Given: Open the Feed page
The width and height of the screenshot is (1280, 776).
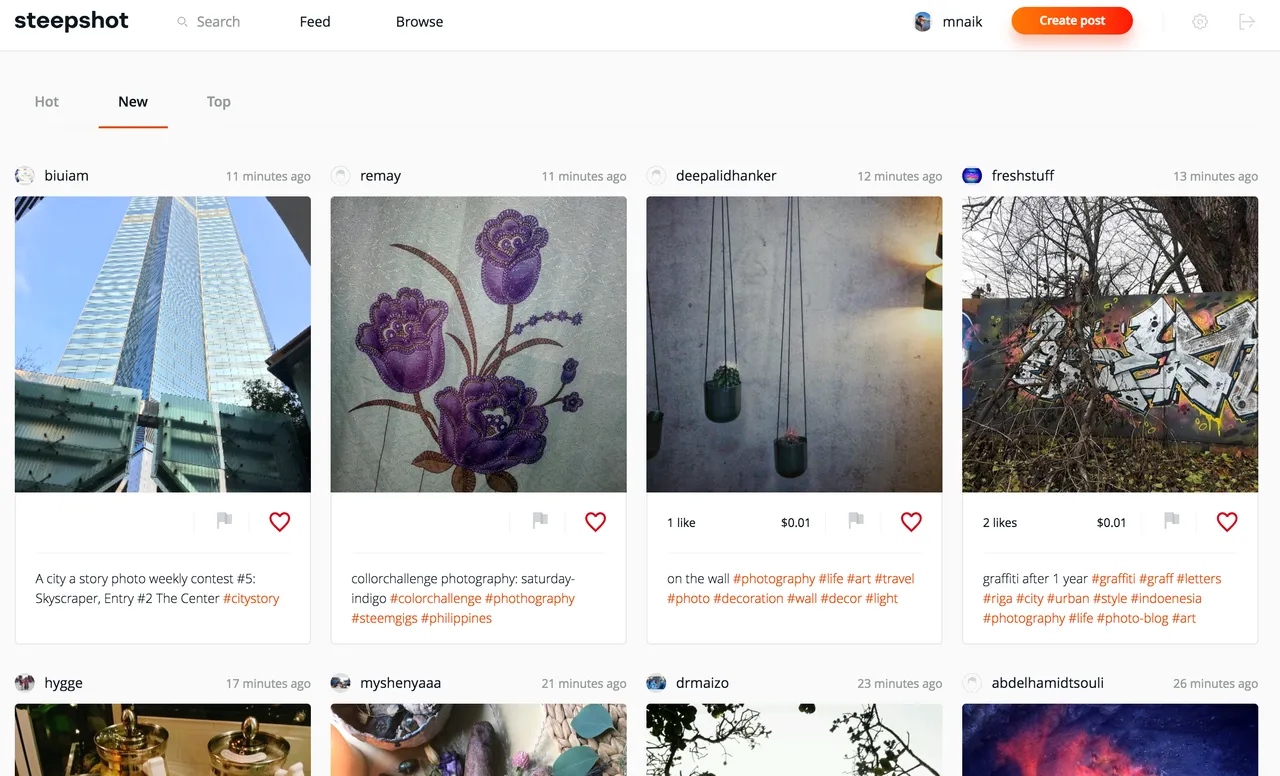Looking at the screenshot, I should click(315, 22).
